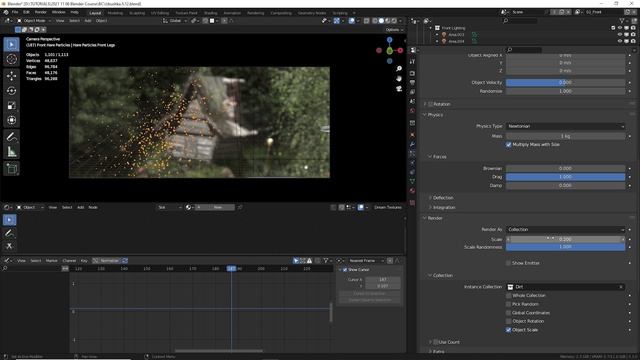The width and height of the screenshot is (640, 360).
Task: Click the Normalize button in graph editor
Action: [x=107, y=260]
